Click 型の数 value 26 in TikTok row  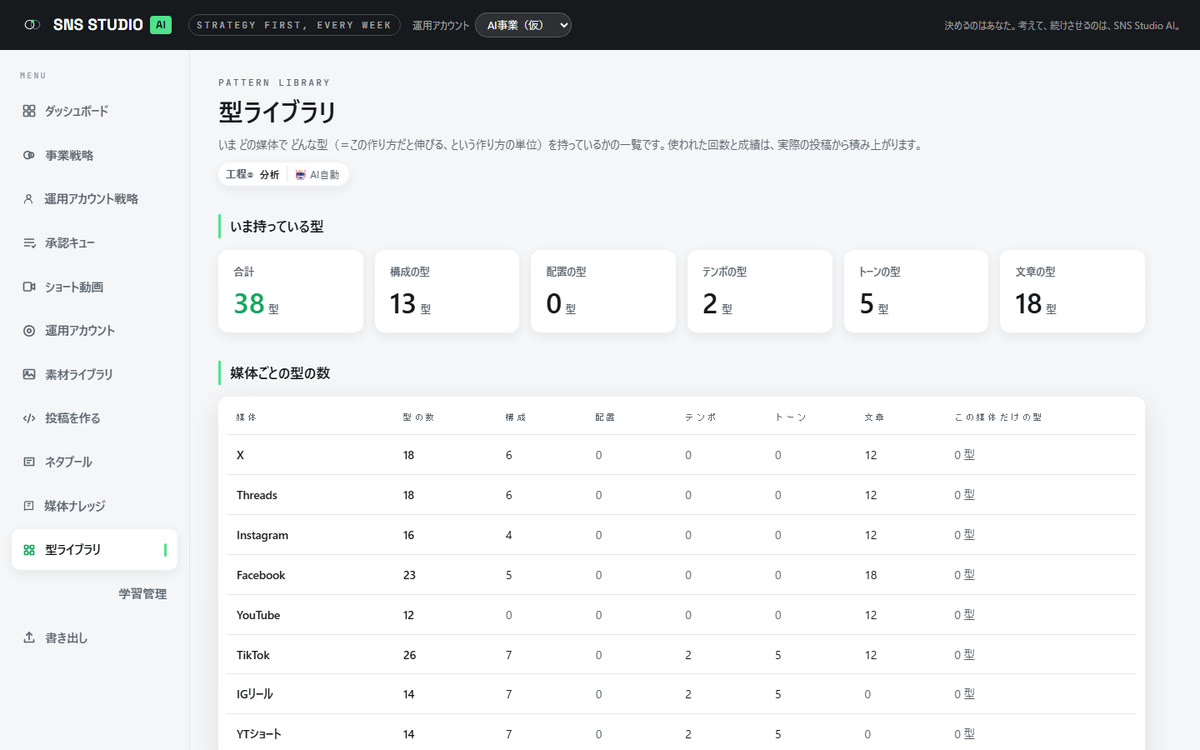409,655
